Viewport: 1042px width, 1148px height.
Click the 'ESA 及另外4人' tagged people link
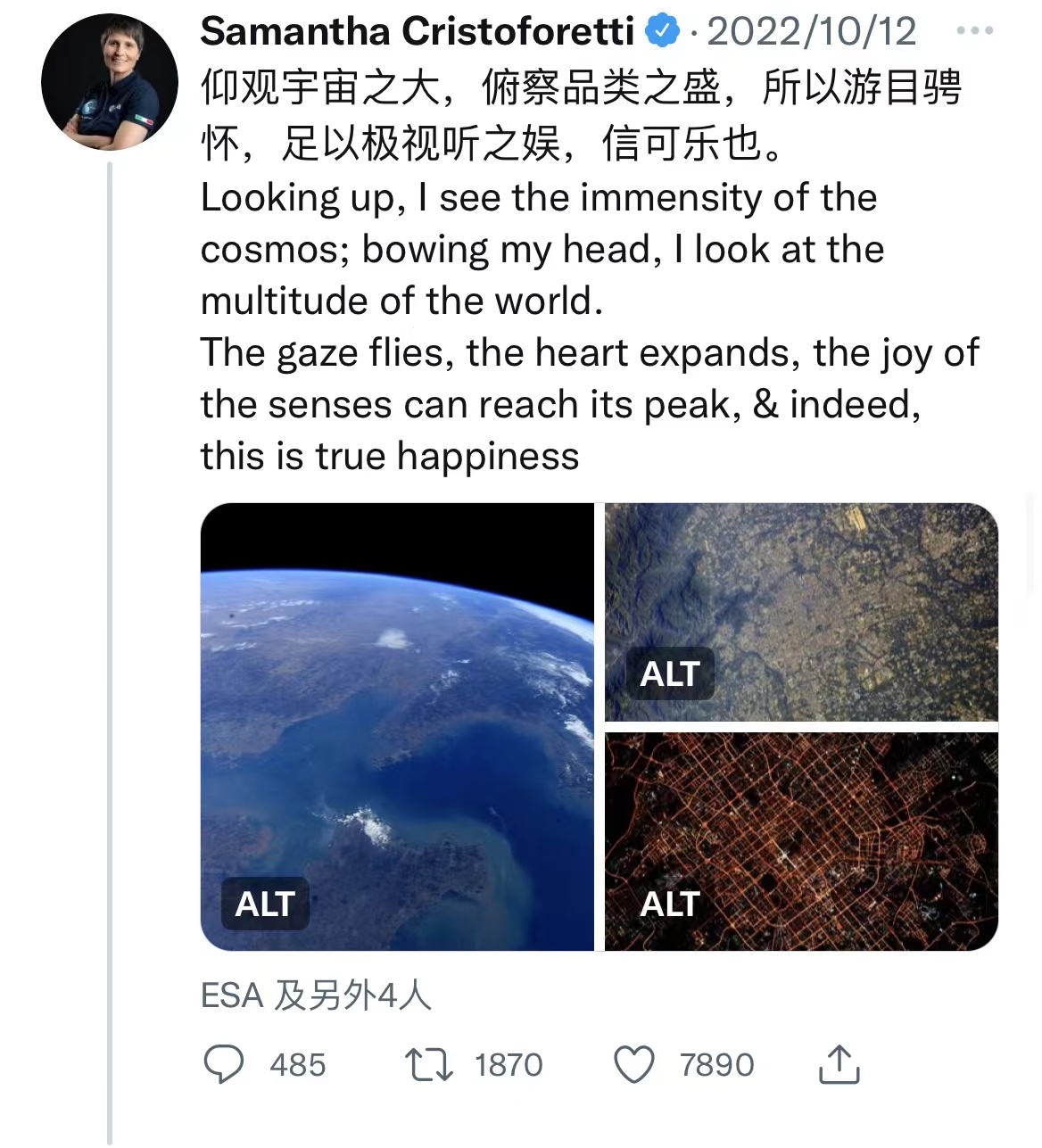tap(316, 995)
